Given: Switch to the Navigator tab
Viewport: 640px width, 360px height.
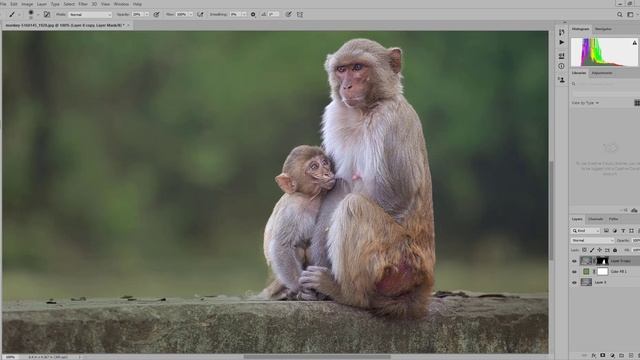Looking at the screenshot, I should pos(603,29).
